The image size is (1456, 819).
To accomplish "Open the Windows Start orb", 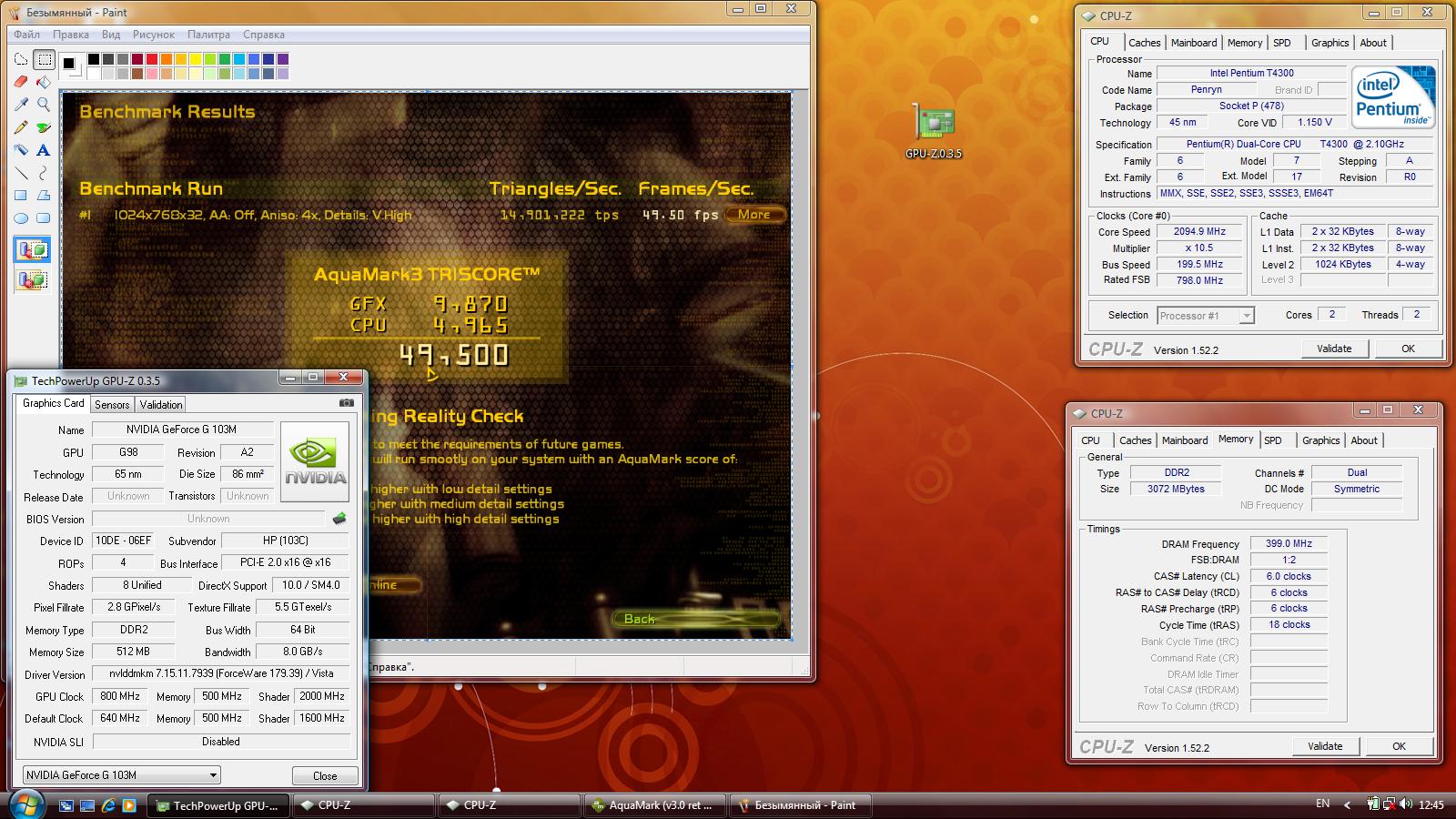I will (25, 804).
